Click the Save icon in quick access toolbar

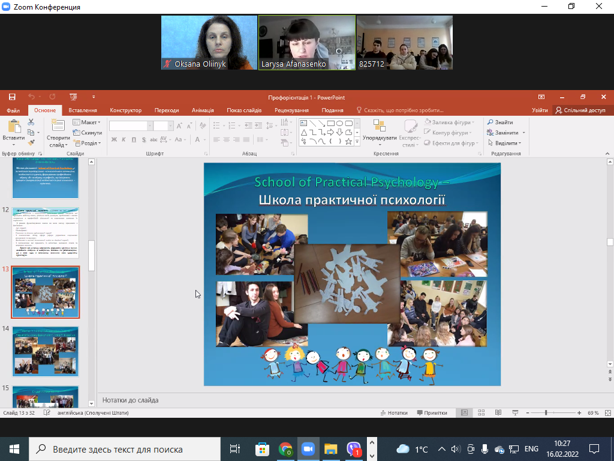[x=12, y=97]
